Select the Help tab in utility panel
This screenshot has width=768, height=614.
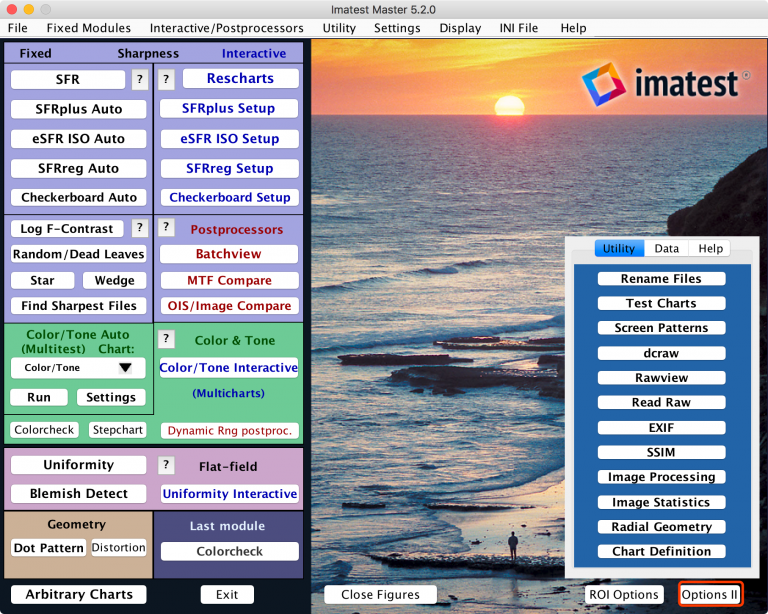point(710,249)
